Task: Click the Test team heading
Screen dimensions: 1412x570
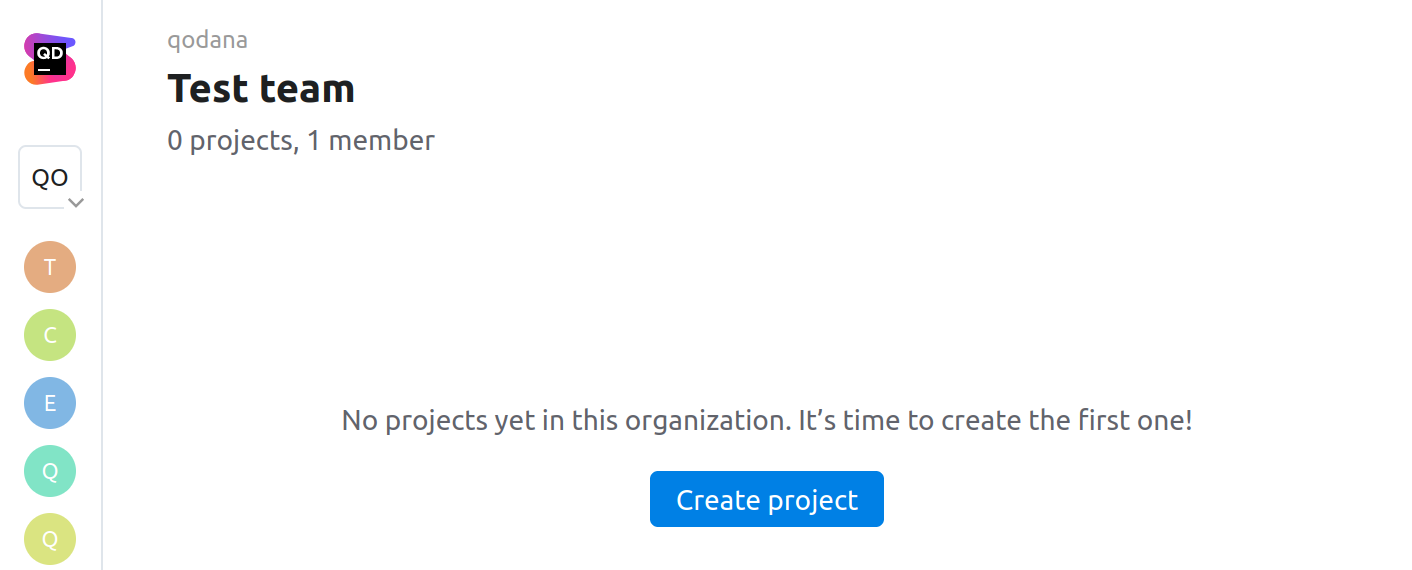Action: [x=261, y=88]
